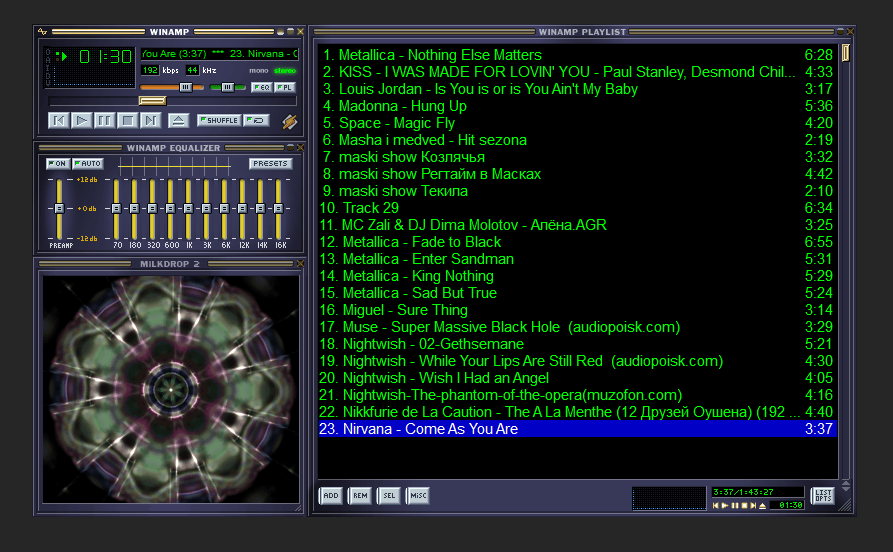Image resolution: width=893 pixels, height=552 pixels.
Task: Click the mini Play button in playlist window
Action: click(725, 505)
